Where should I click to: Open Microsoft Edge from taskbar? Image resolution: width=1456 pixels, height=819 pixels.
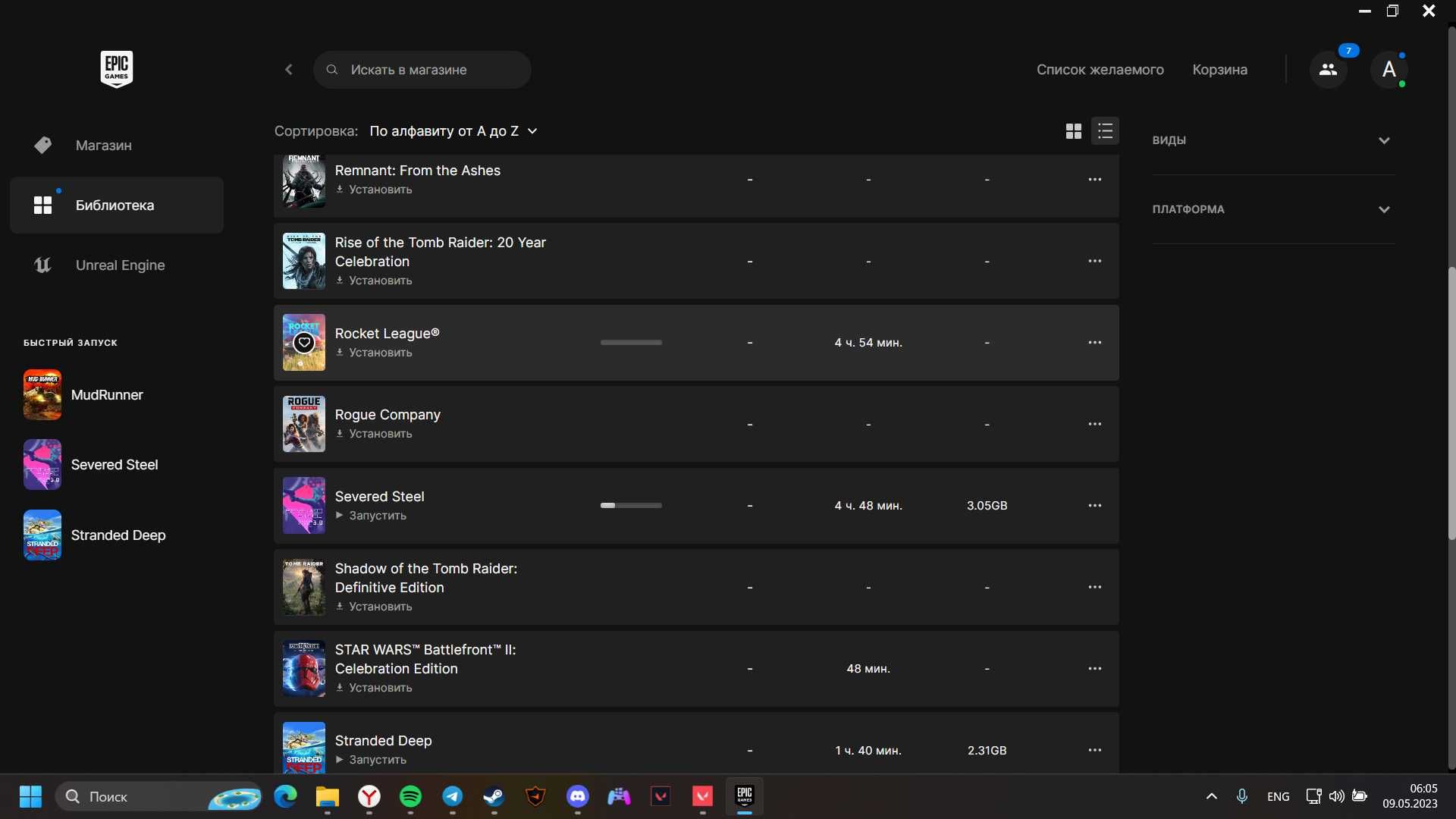click(286, 796)
